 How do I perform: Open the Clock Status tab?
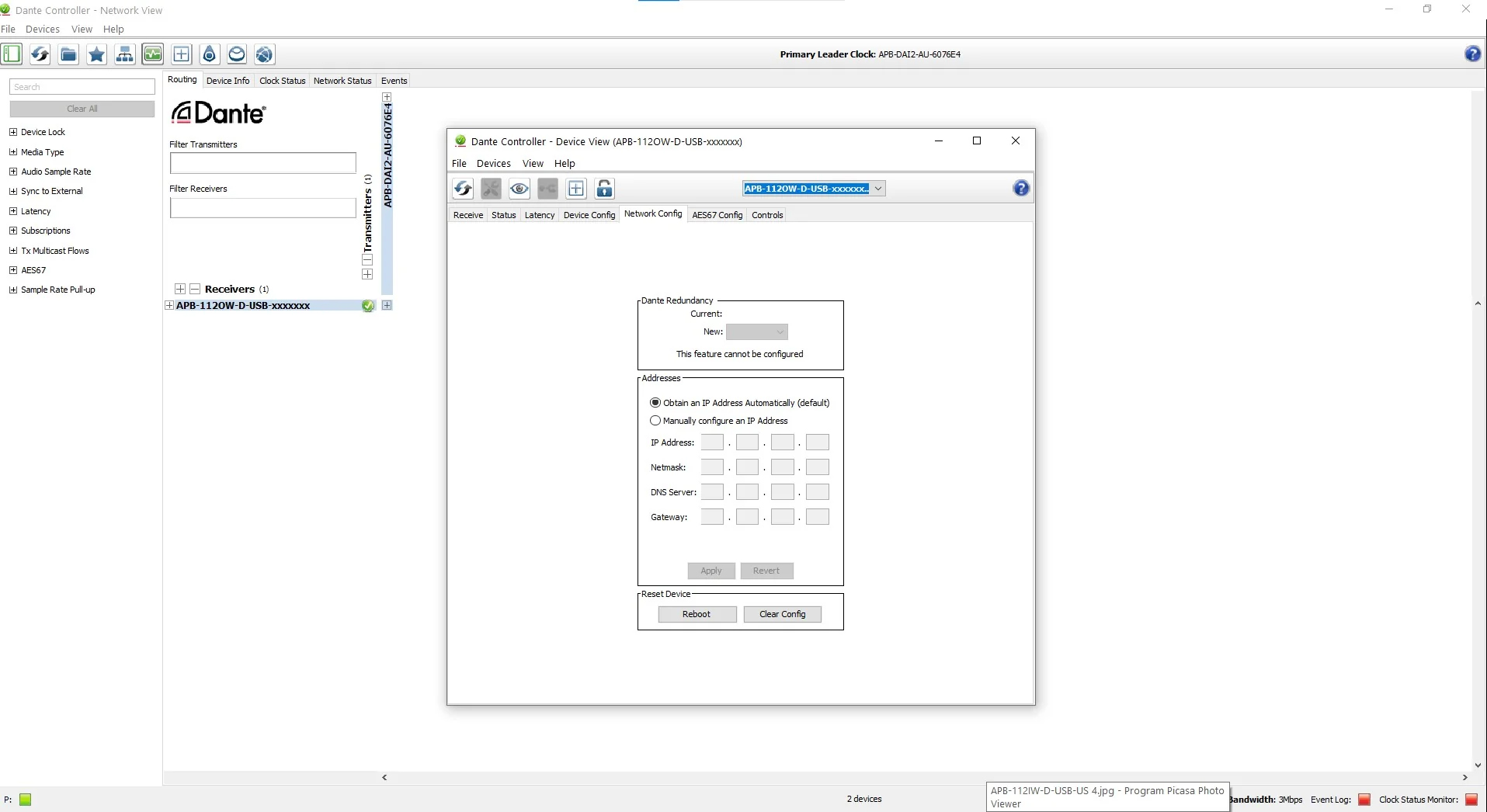(x=282, y=81)
